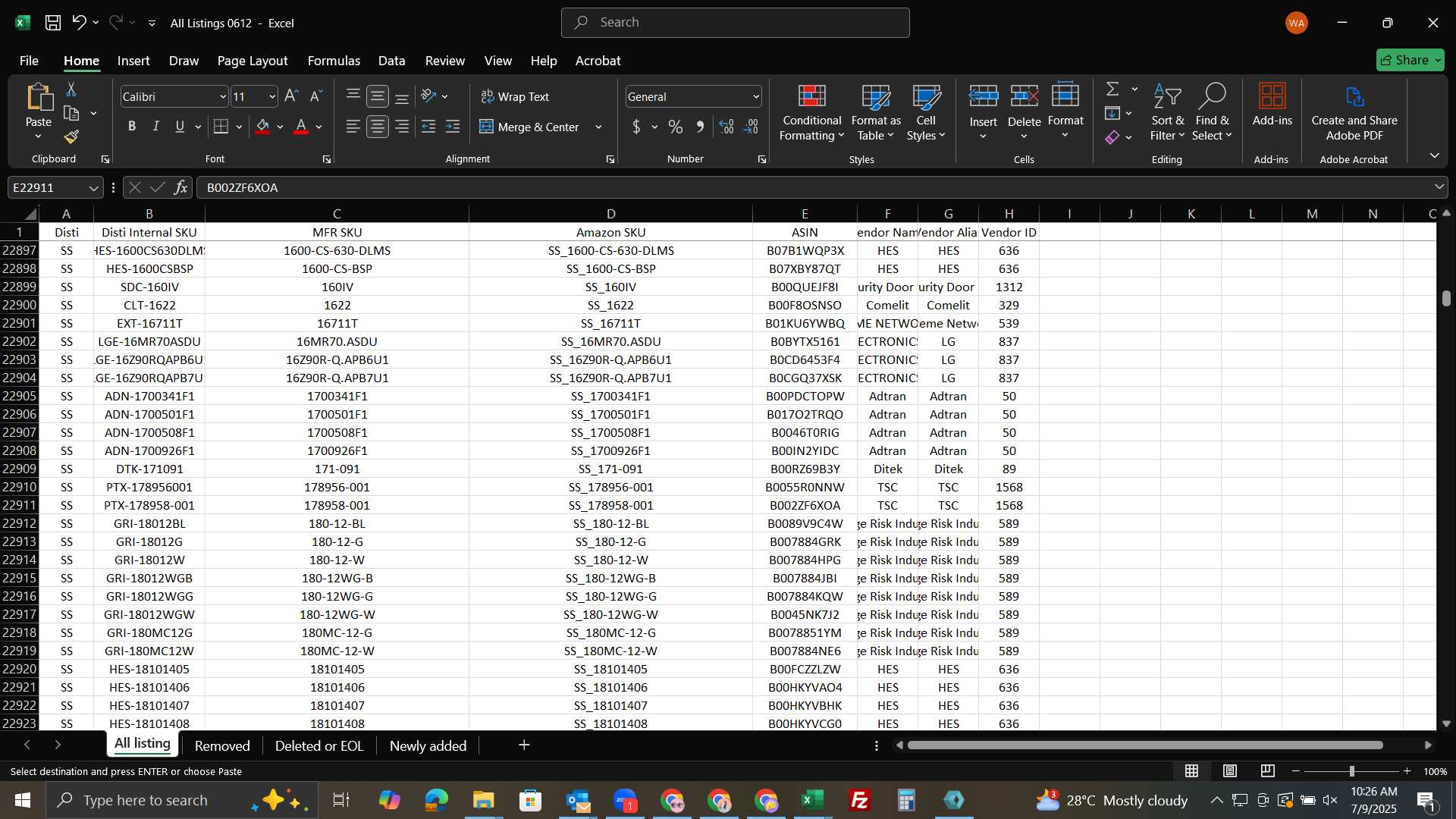The width and height of the screenshot is (1456, 819).
Task: Click the Percent Style icon
Action: [x=676, y=127]
